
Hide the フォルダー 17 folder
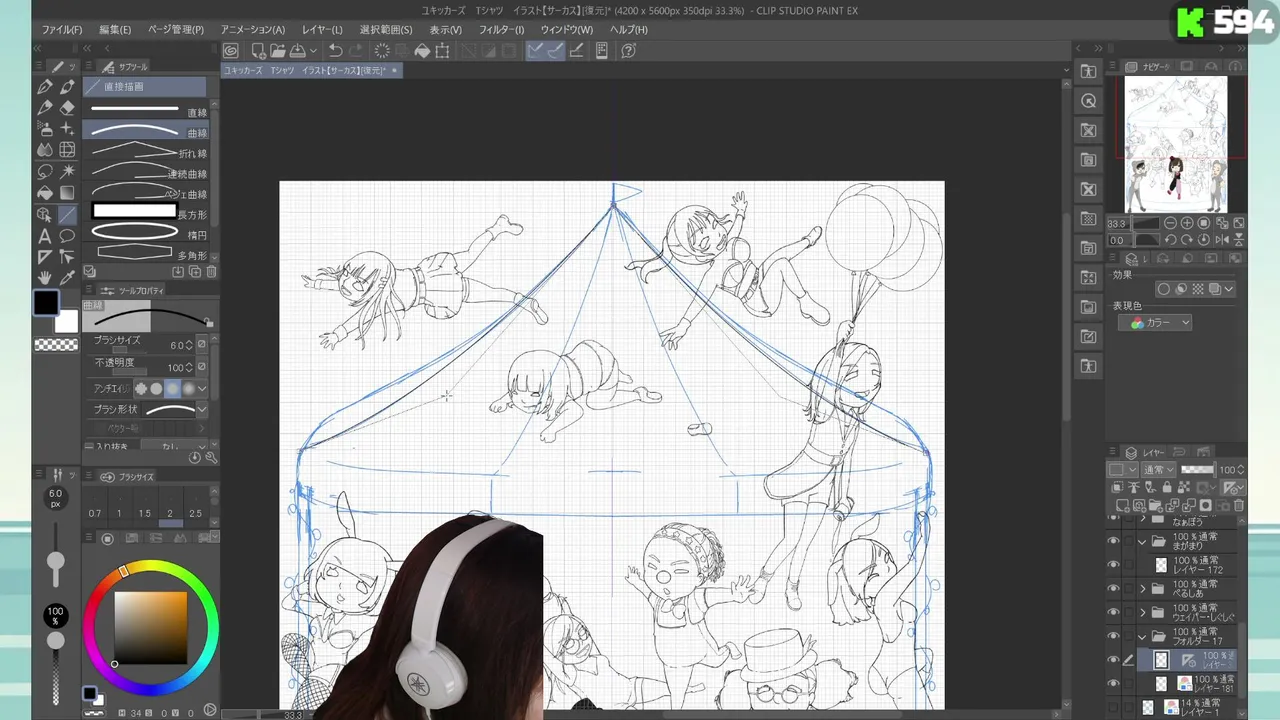(1113, 636)
